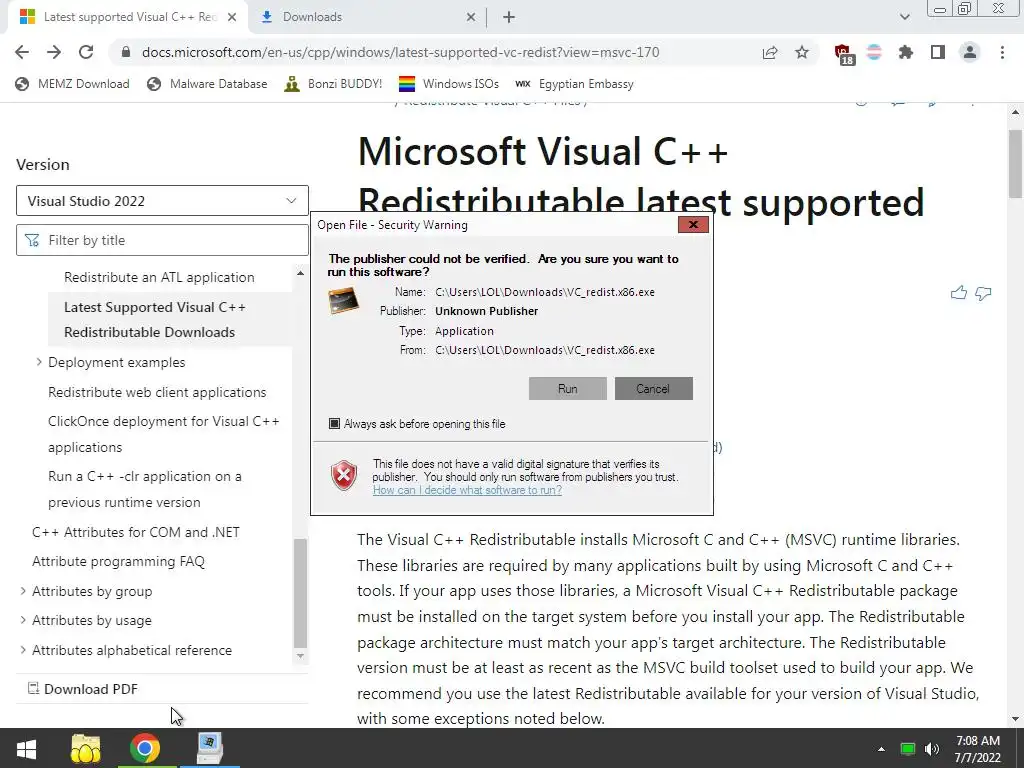Open Windows Start menu
This screenshot has width=1024, height=768.
[x=27, y=748]
